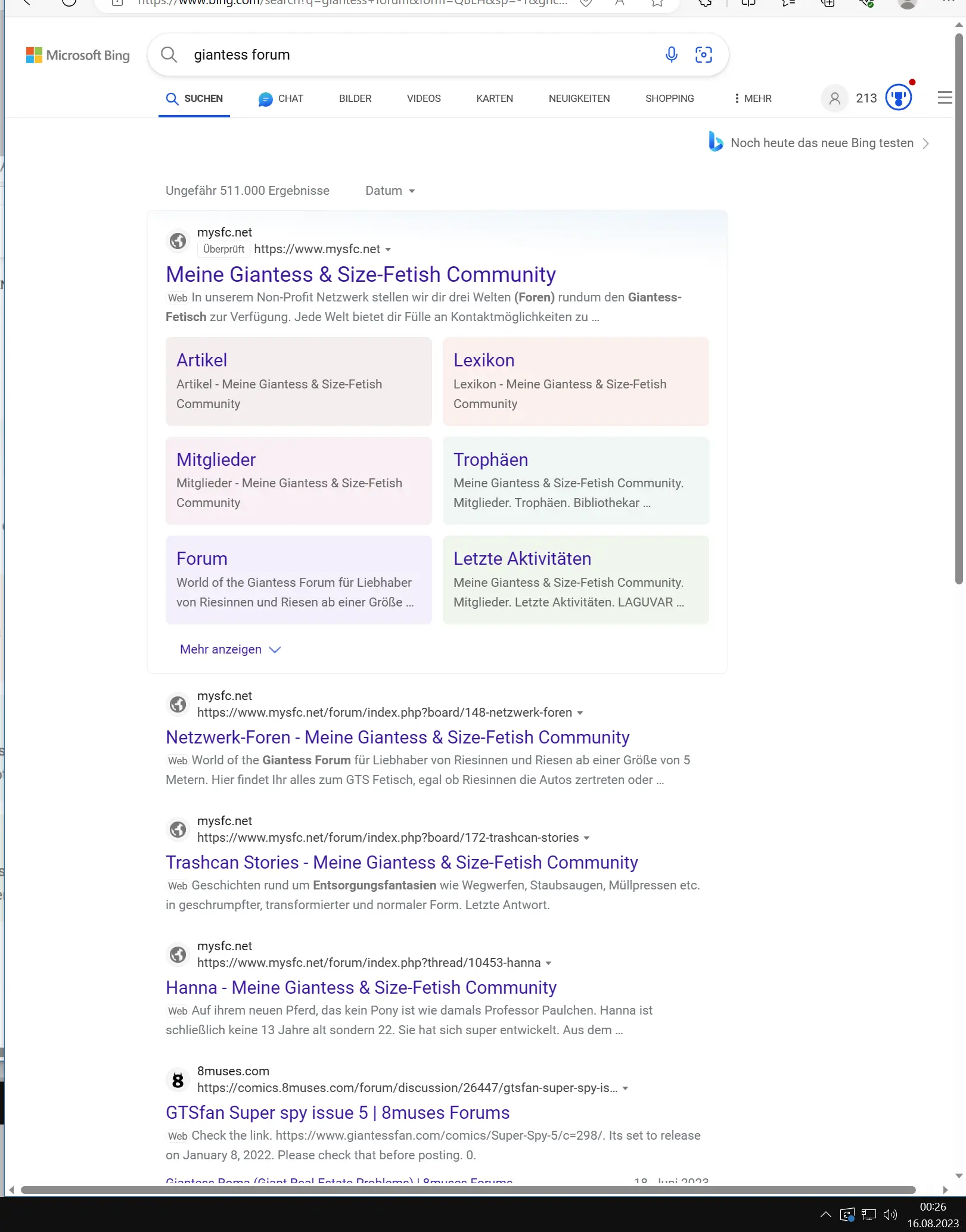Click the Ungefähr 511.000 Ergebnisse text
Viewport: 966px width, 1232px height.
click(x=247, y=191)
